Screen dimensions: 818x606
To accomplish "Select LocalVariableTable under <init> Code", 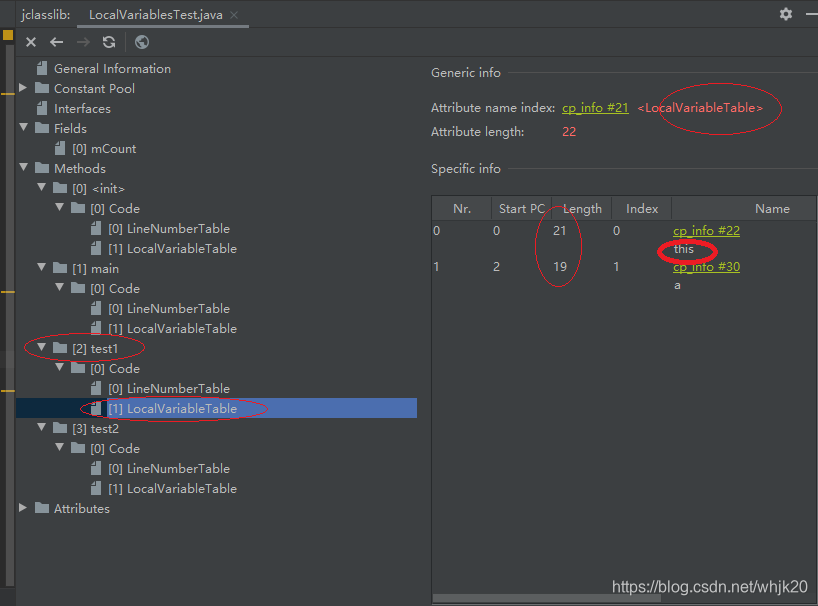I will coord(173,249).
